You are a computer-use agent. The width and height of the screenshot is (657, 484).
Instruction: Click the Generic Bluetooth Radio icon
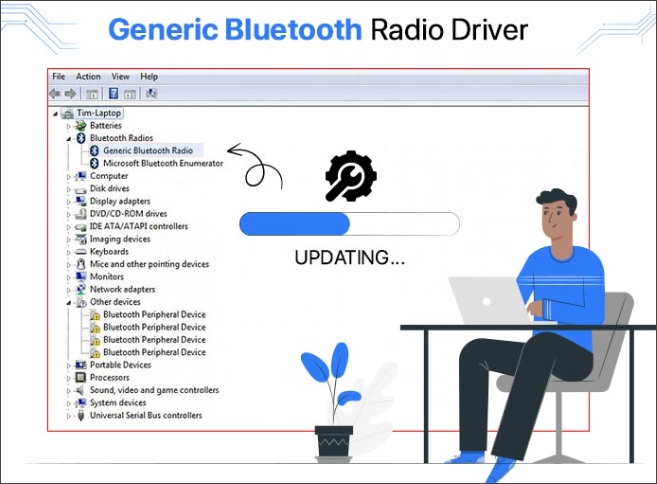pyautogui.click(x=95, y=150)
